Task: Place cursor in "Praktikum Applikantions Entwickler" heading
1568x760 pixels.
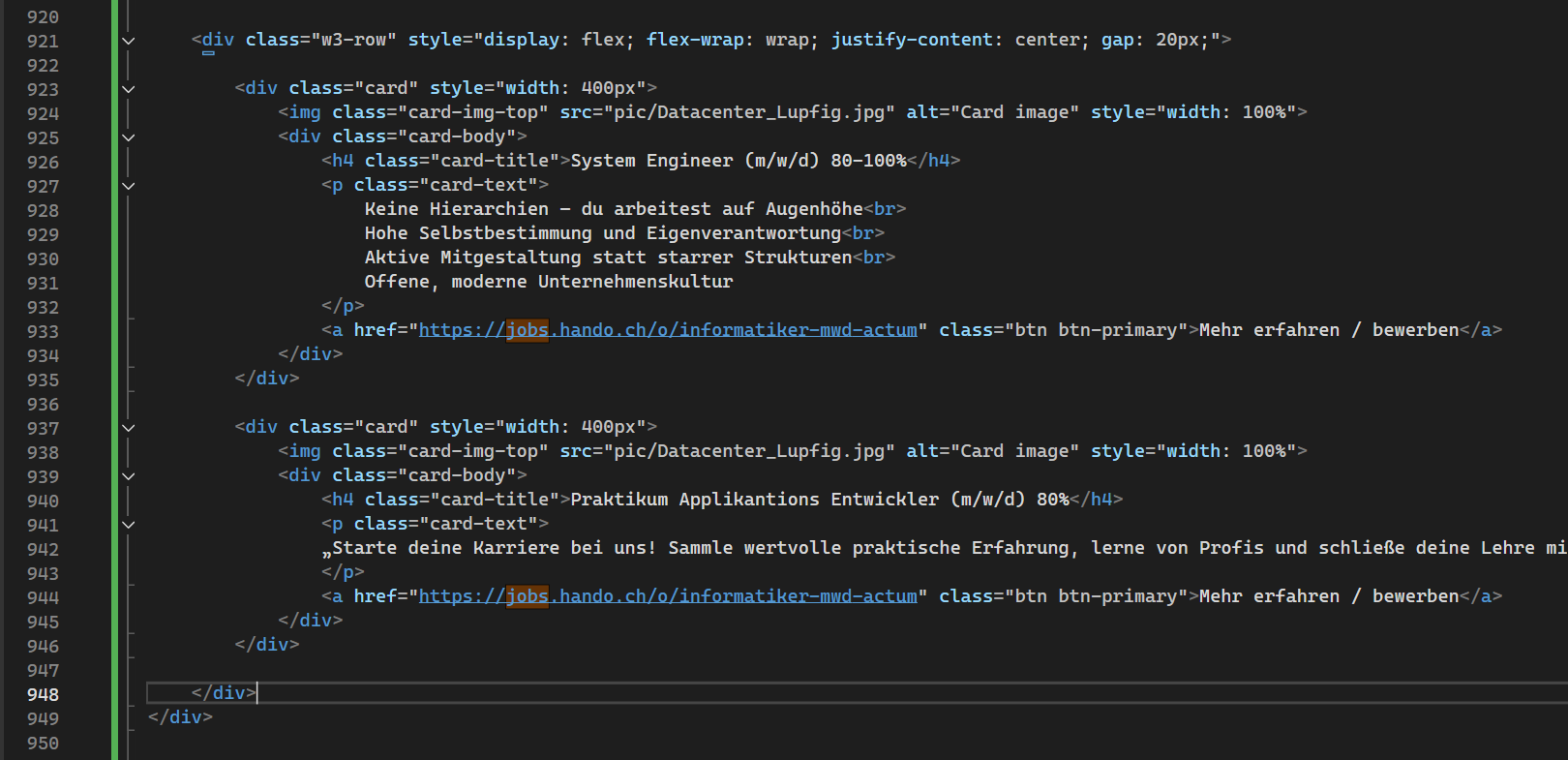Action: [753, 500]
